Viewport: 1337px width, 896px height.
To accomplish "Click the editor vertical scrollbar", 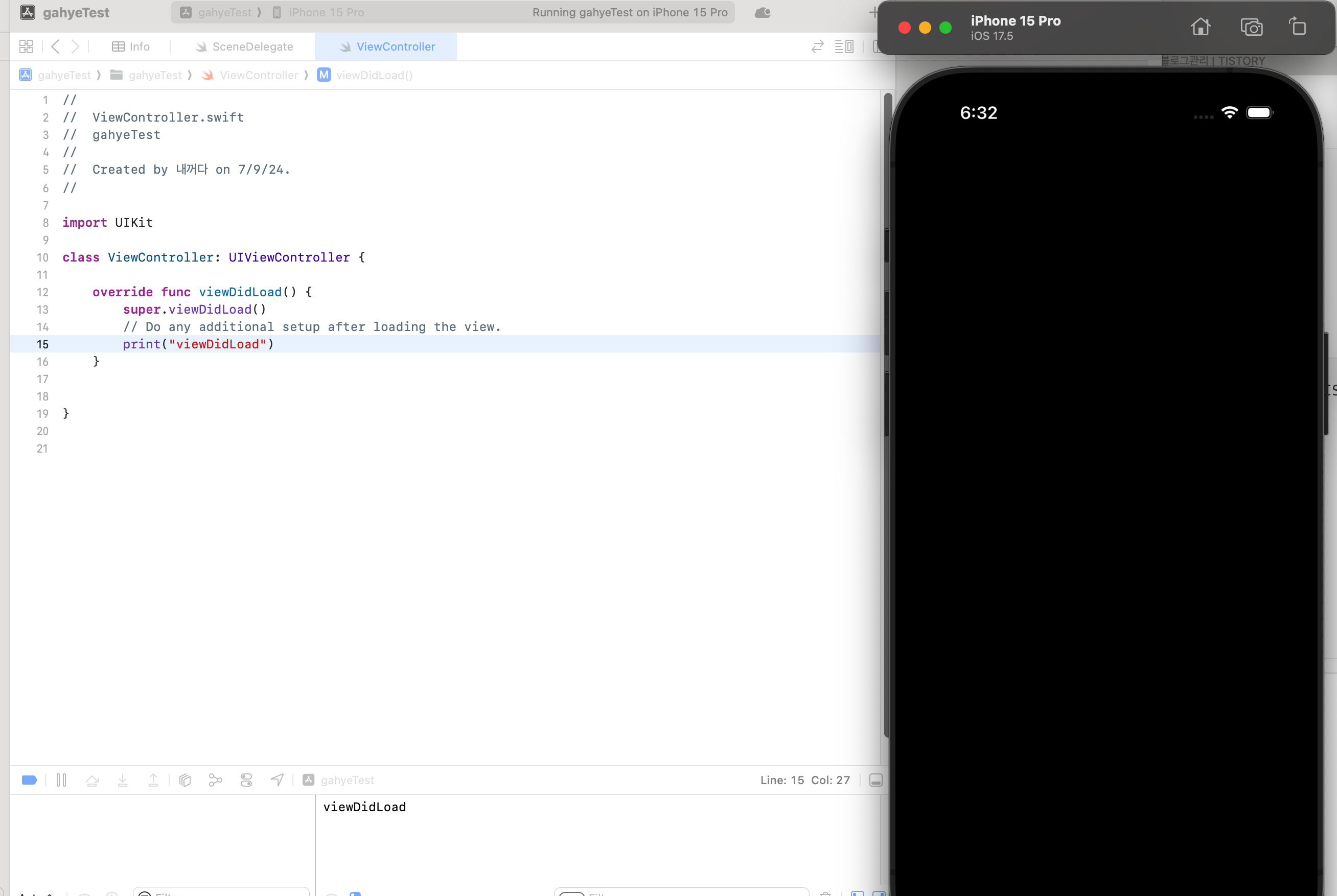I will tap(887, 400).
